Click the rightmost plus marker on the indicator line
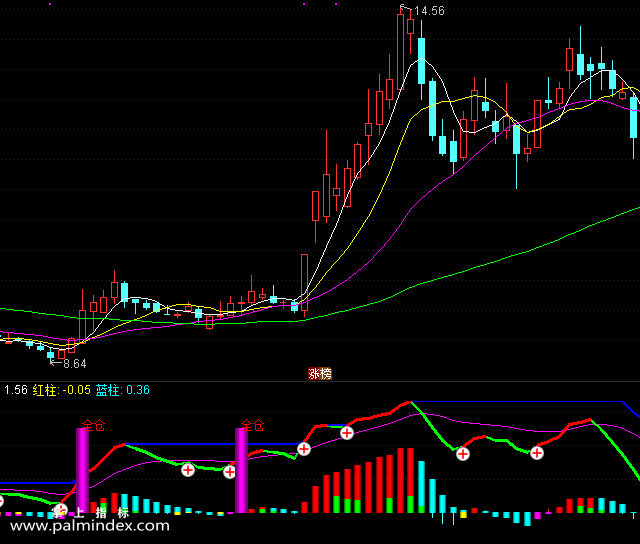The image size is (640, 544). coord(537,453)
